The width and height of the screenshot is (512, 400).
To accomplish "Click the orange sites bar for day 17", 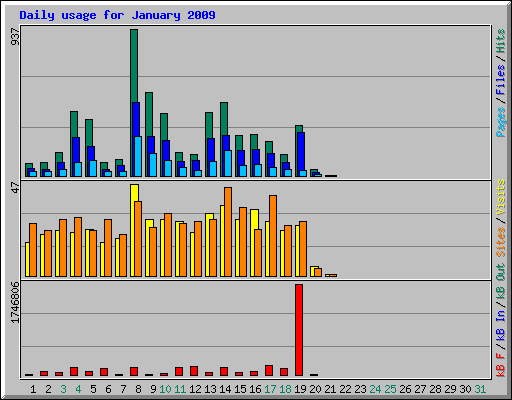I will pyautogui.click(x=273, y=236).
